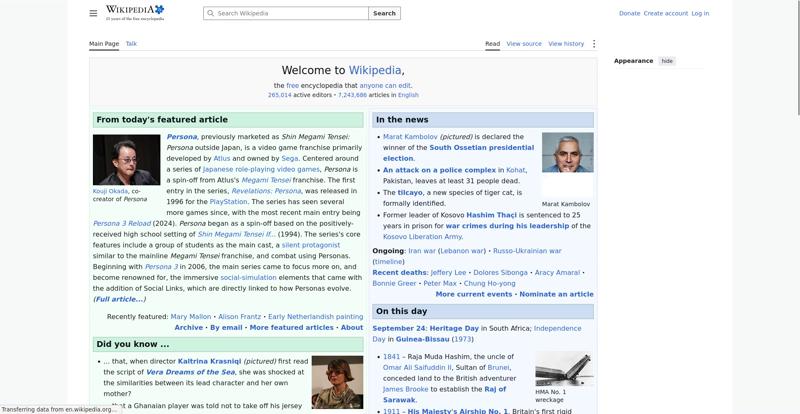Open Persona 3 Reload link
Image resolution: width=800 pixels, height=414 pixels.
click(122, 224)
